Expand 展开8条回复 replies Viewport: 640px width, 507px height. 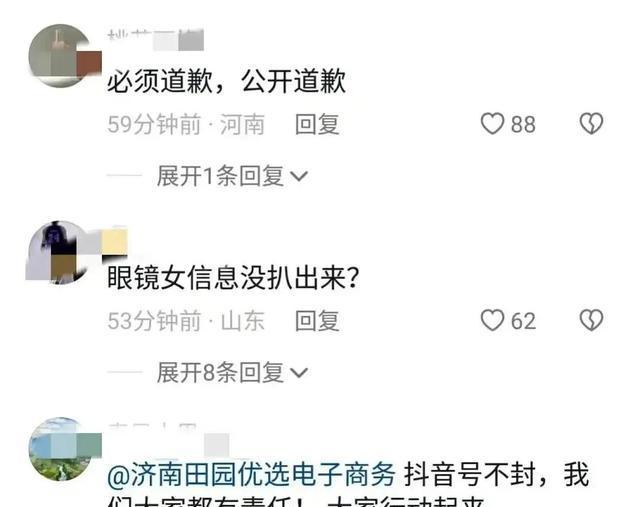[x=232, y=372]
